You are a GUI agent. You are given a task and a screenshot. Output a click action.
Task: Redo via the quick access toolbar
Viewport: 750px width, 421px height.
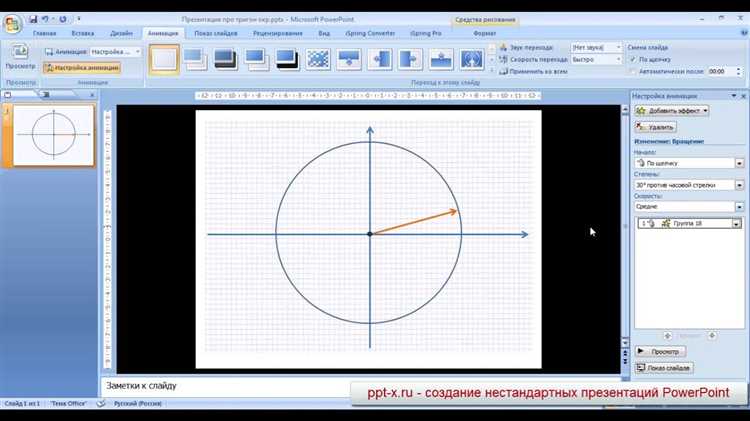pyautogui.click(x=63, y=20)
